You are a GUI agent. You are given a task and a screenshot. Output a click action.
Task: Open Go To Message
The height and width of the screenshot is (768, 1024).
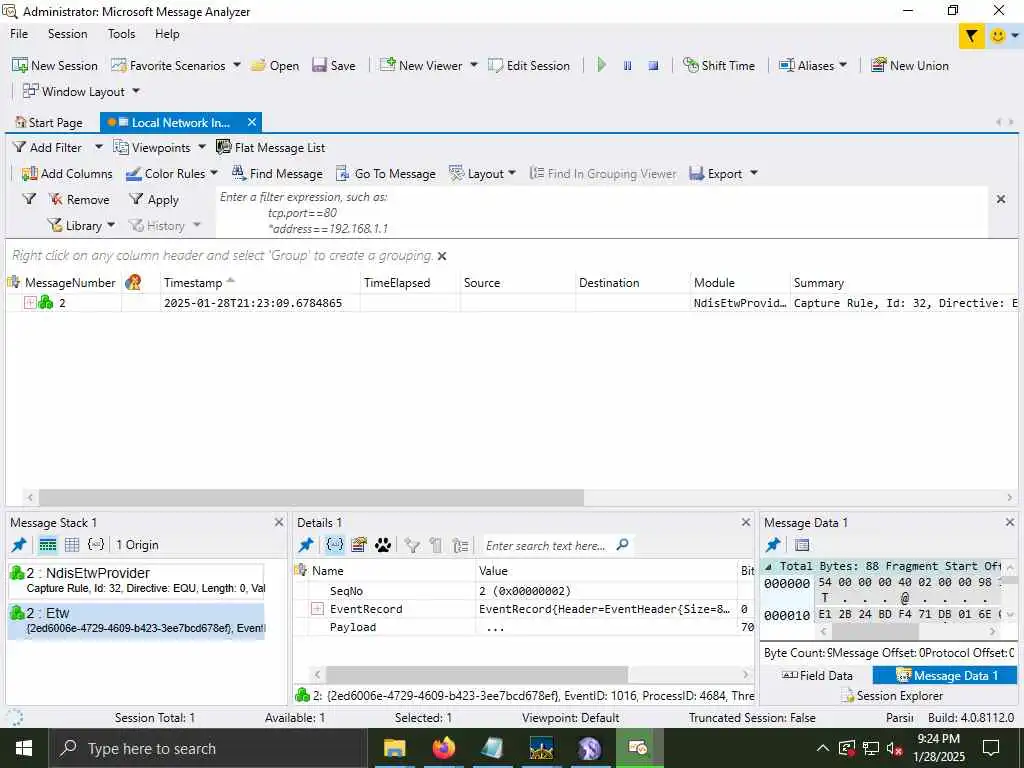(385, 174)
